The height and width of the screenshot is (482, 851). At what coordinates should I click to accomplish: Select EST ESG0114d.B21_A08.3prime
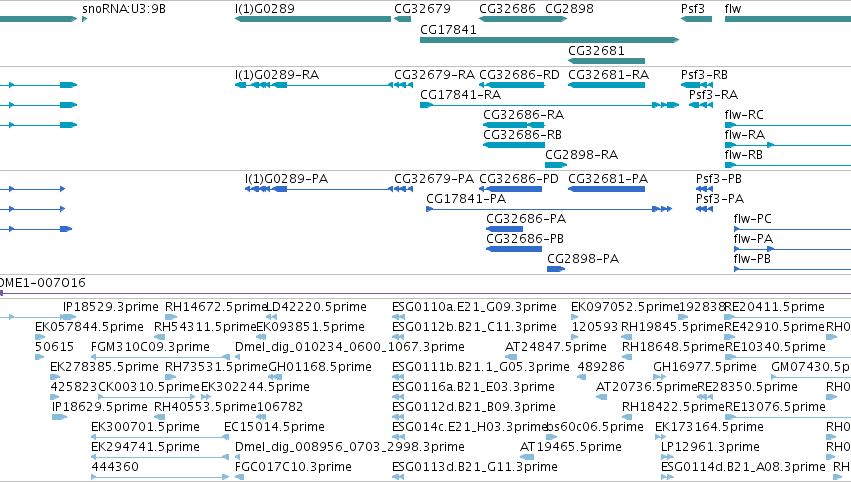(x=667, y=477)
